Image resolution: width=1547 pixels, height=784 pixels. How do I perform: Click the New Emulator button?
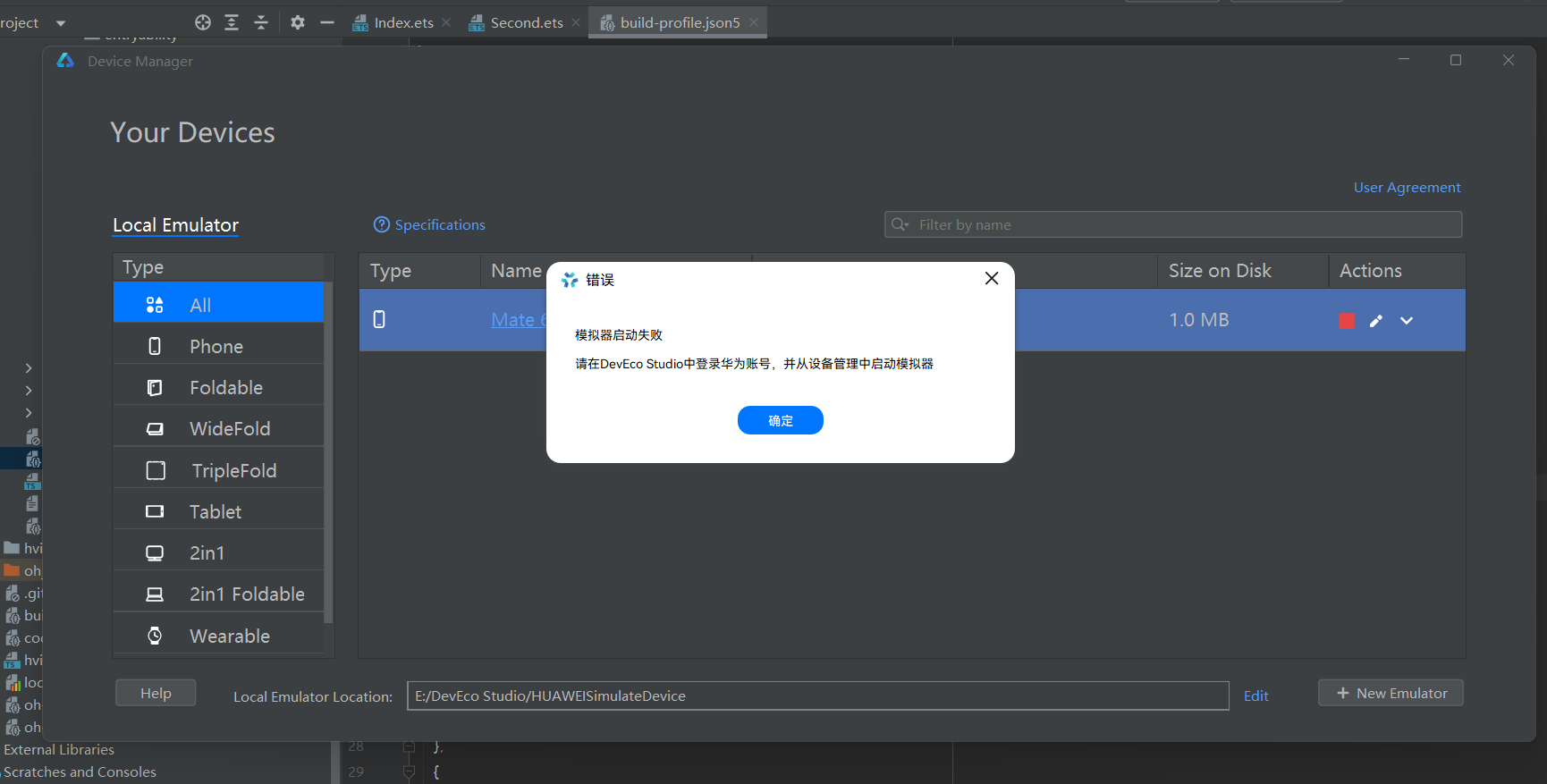(x=1391, y=693)
